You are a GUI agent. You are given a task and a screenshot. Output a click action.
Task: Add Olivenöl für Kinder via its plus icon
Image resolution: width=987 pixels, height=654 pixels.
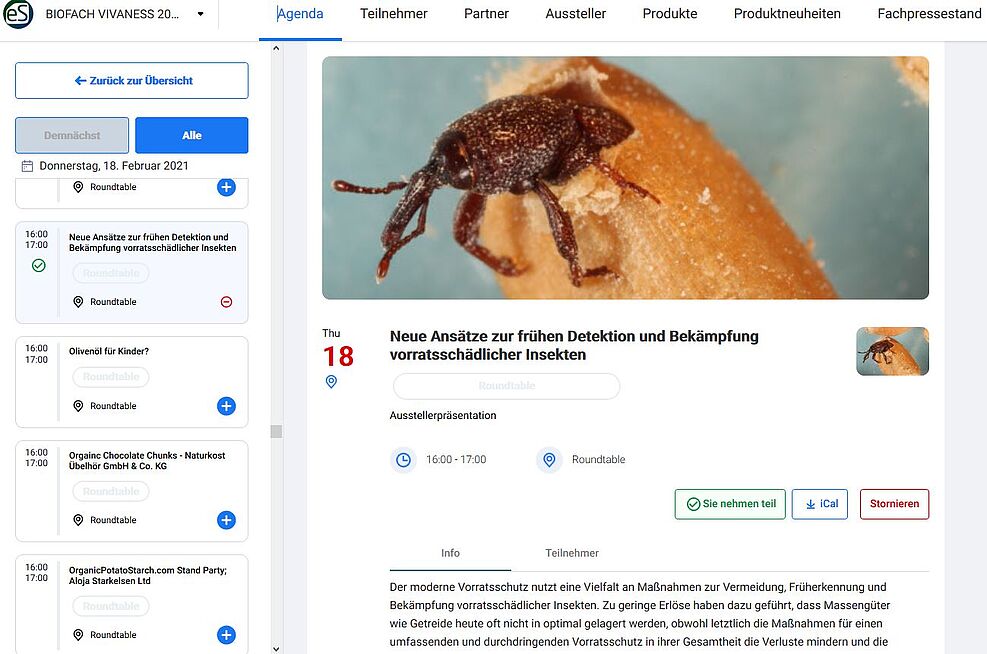[x=226, y=406]
